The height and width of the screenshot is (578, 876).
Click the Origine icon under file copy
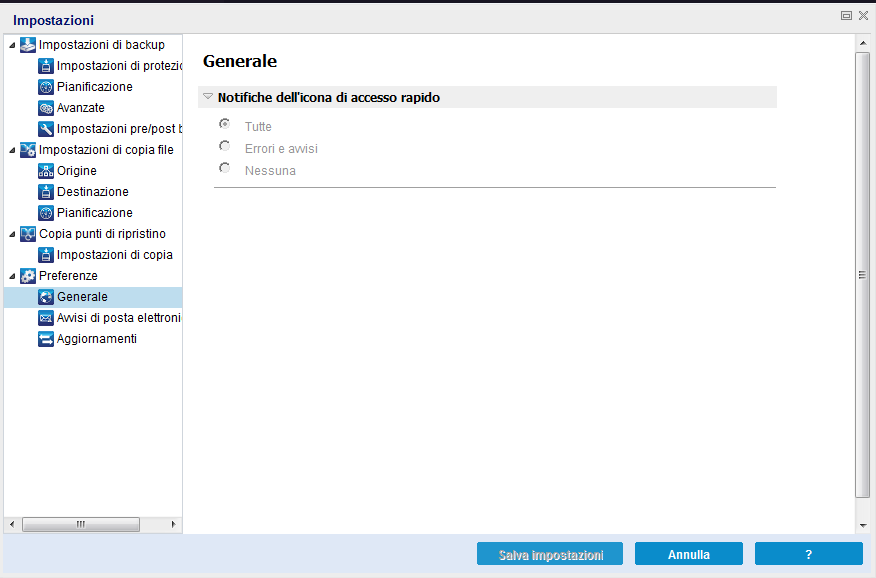coord(46,171)
